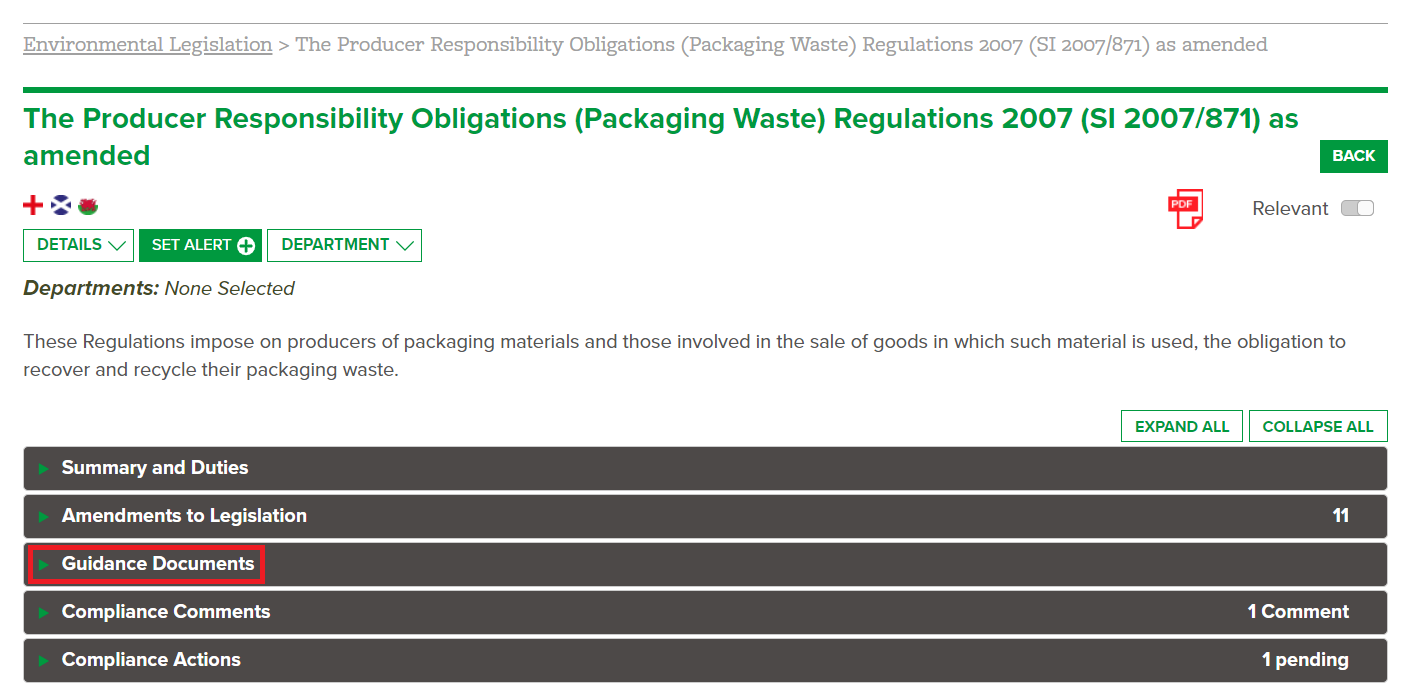Click the 1 pending actions count
This screenshot has height=686, width=1411.
(1305, 660)
